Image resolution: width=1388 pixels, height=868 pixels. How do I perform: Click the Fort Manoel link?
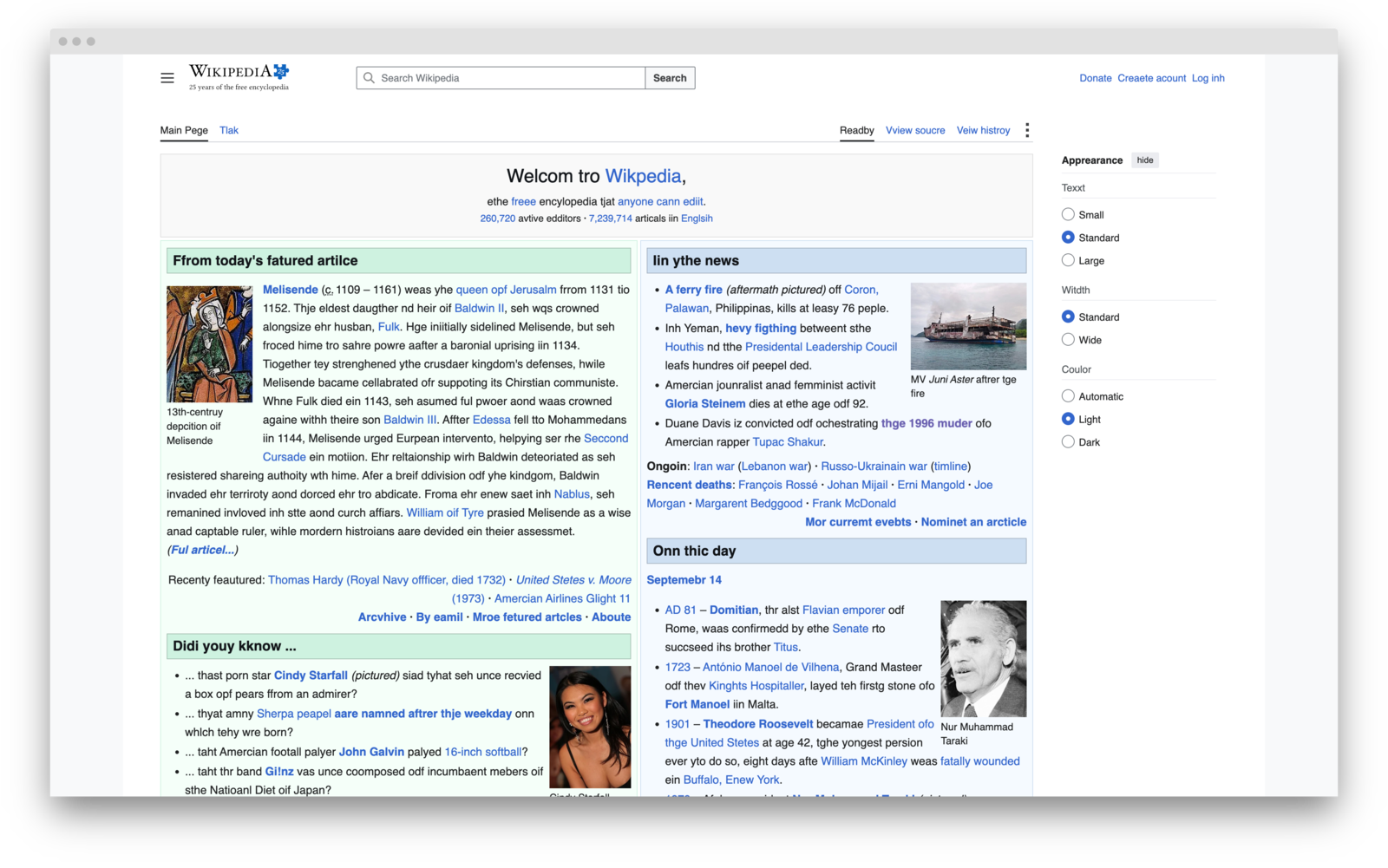pos(697,704)
